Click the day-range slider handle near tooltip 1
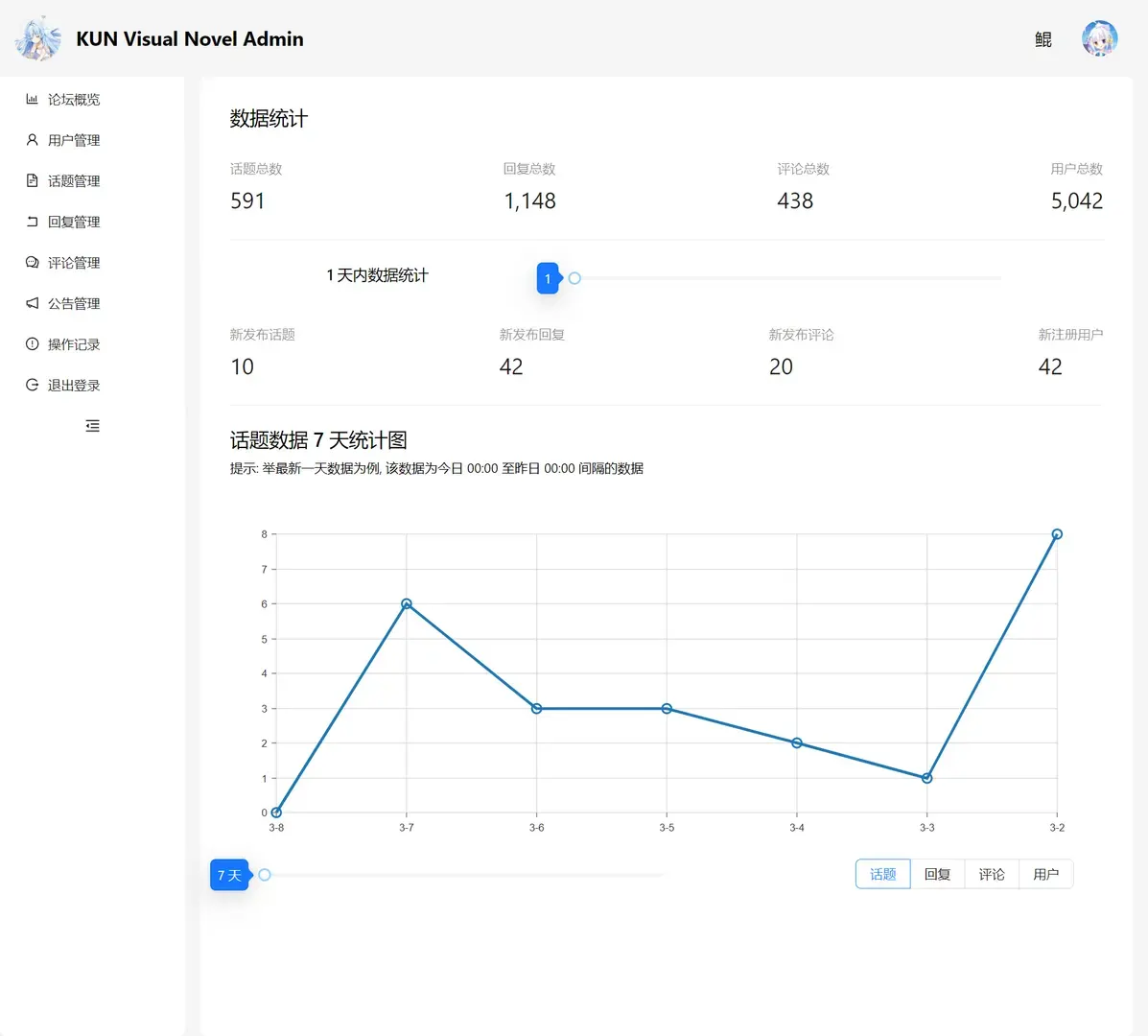 click(574, 278)
